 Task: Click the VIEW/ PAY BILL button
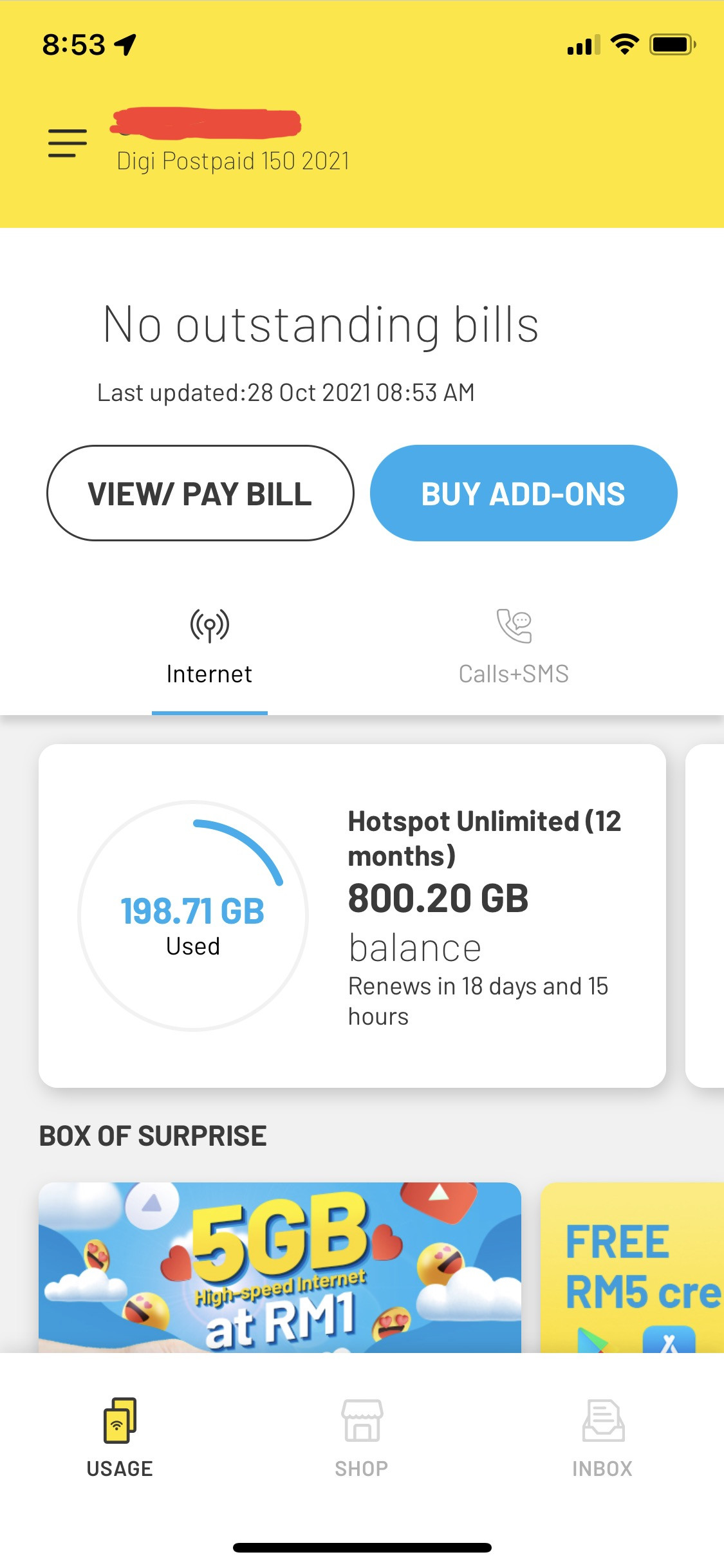tap(200, 493)
